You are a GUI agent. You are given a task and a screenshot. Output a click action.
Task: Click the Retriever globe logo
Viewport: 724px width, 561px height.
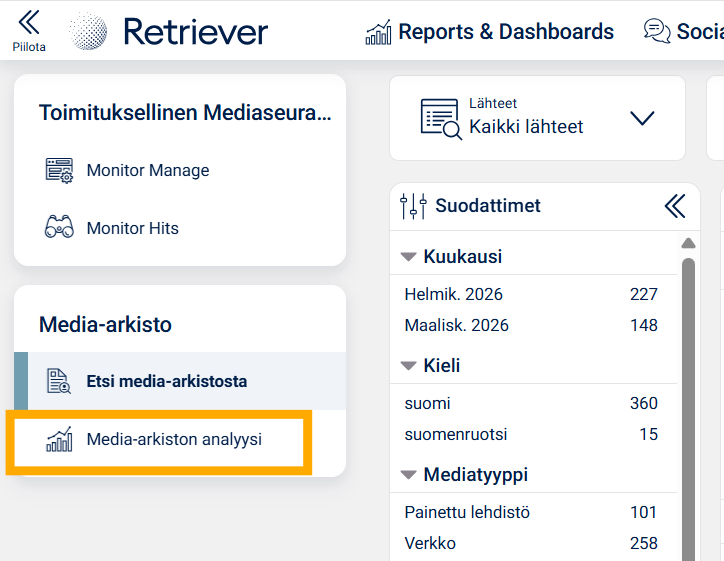click(x=89, y=31)
